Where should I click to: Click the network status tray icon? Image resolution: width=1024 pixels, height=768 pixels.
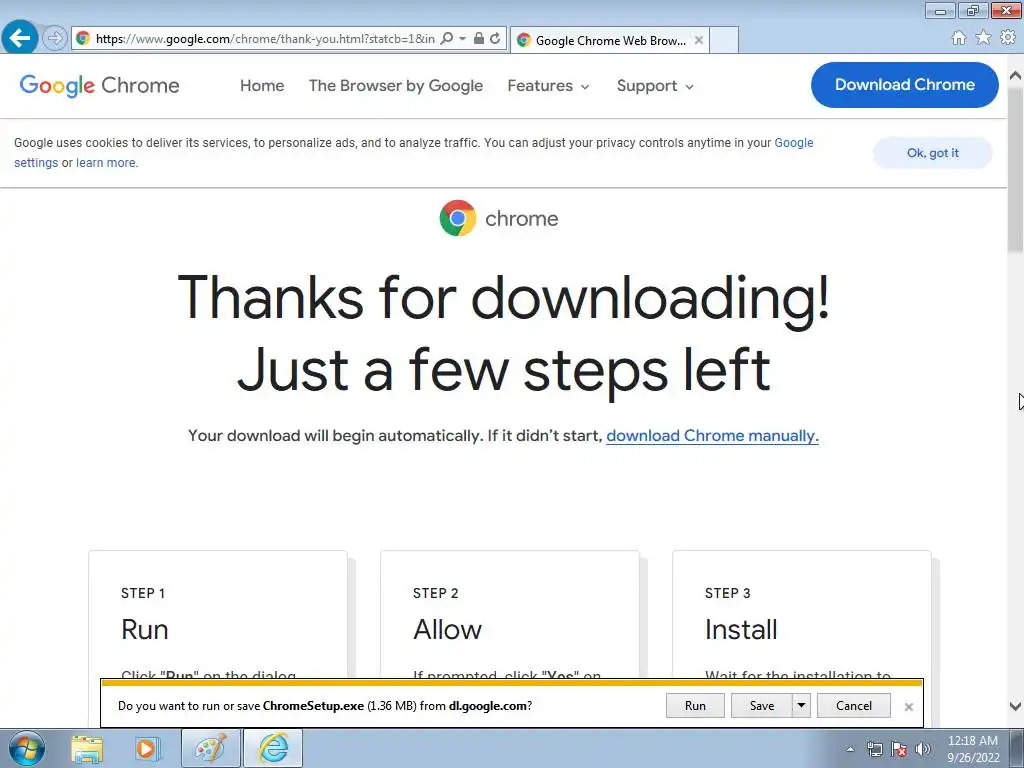tap(875, 749)
